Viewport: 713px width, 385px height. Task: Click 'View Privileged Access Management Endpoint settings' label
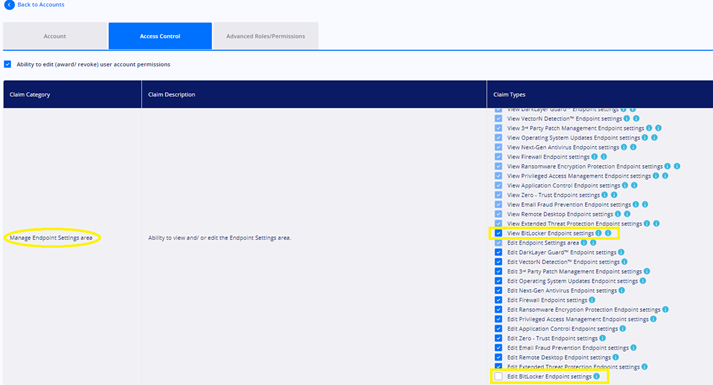tap(579, 176)
